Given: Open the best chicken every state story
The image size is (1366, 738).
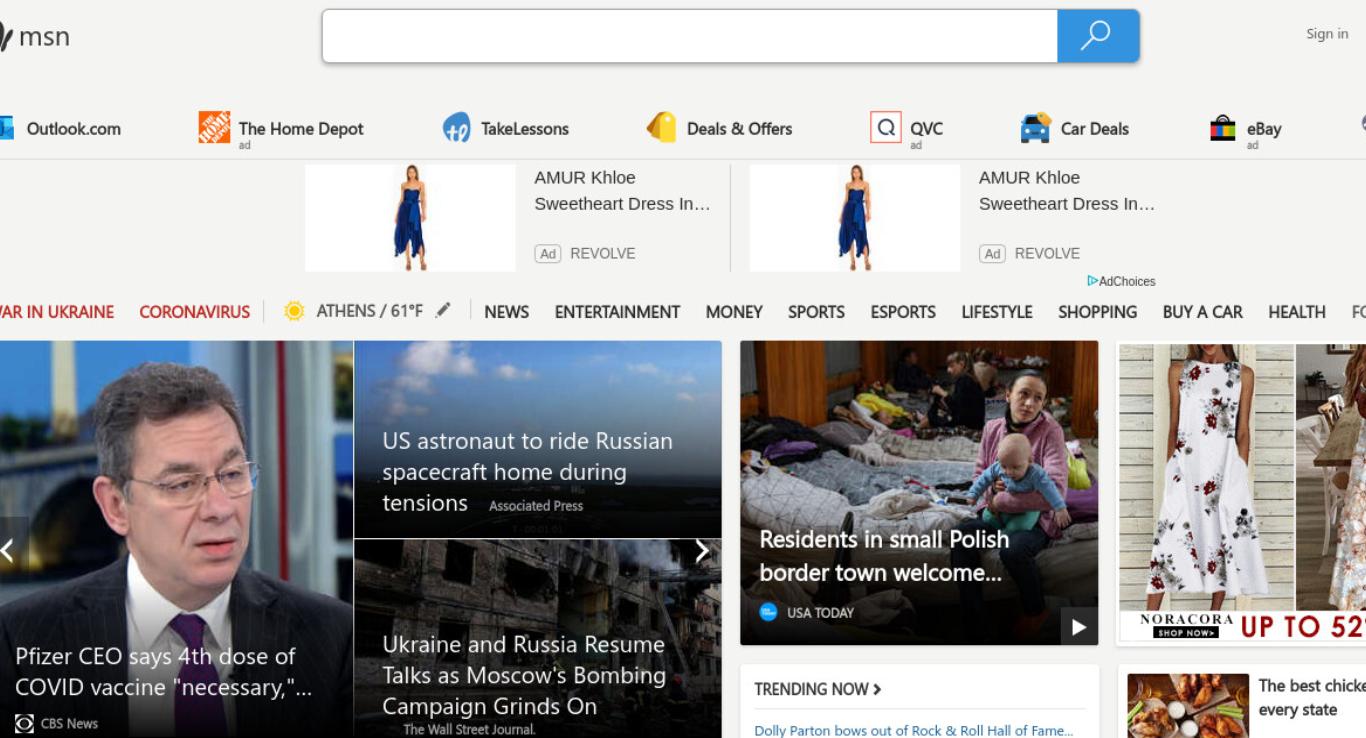Looking at the screenshot, I should click(x=1312, y=698).
